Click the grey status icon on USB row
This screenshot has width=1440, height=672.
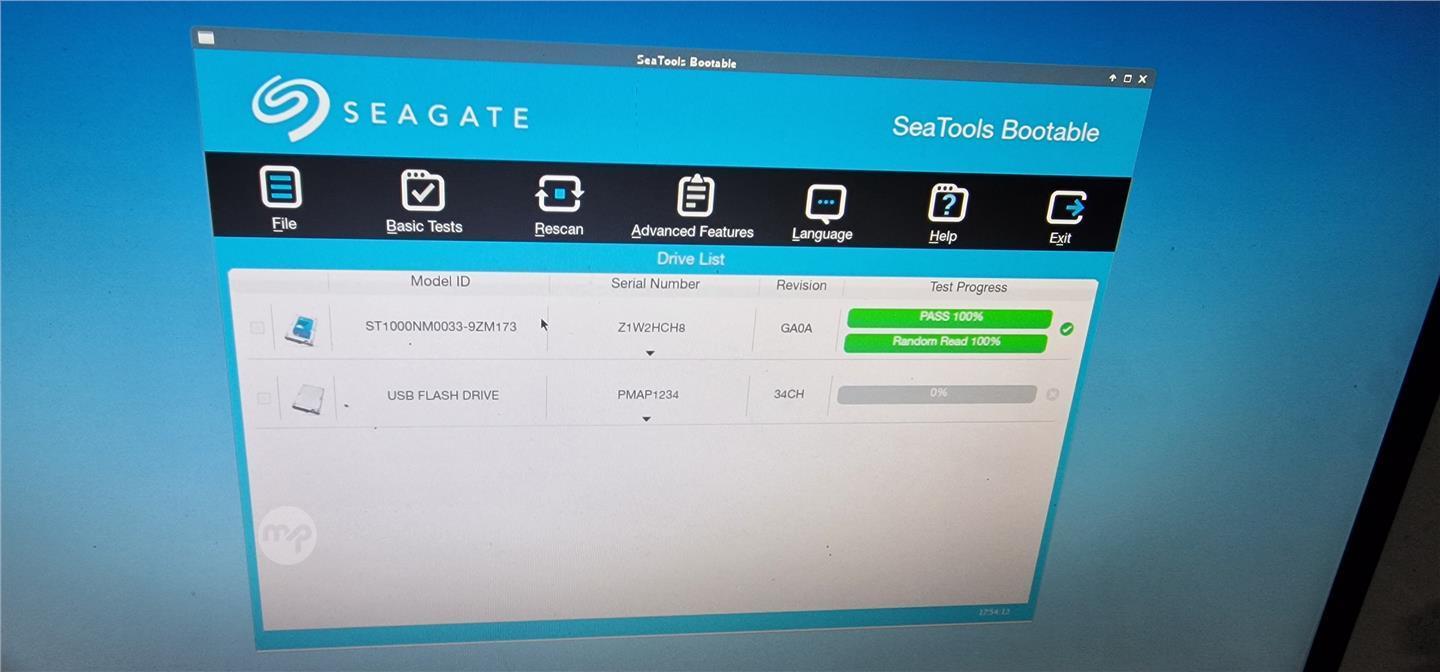[x=1052, y=394]
